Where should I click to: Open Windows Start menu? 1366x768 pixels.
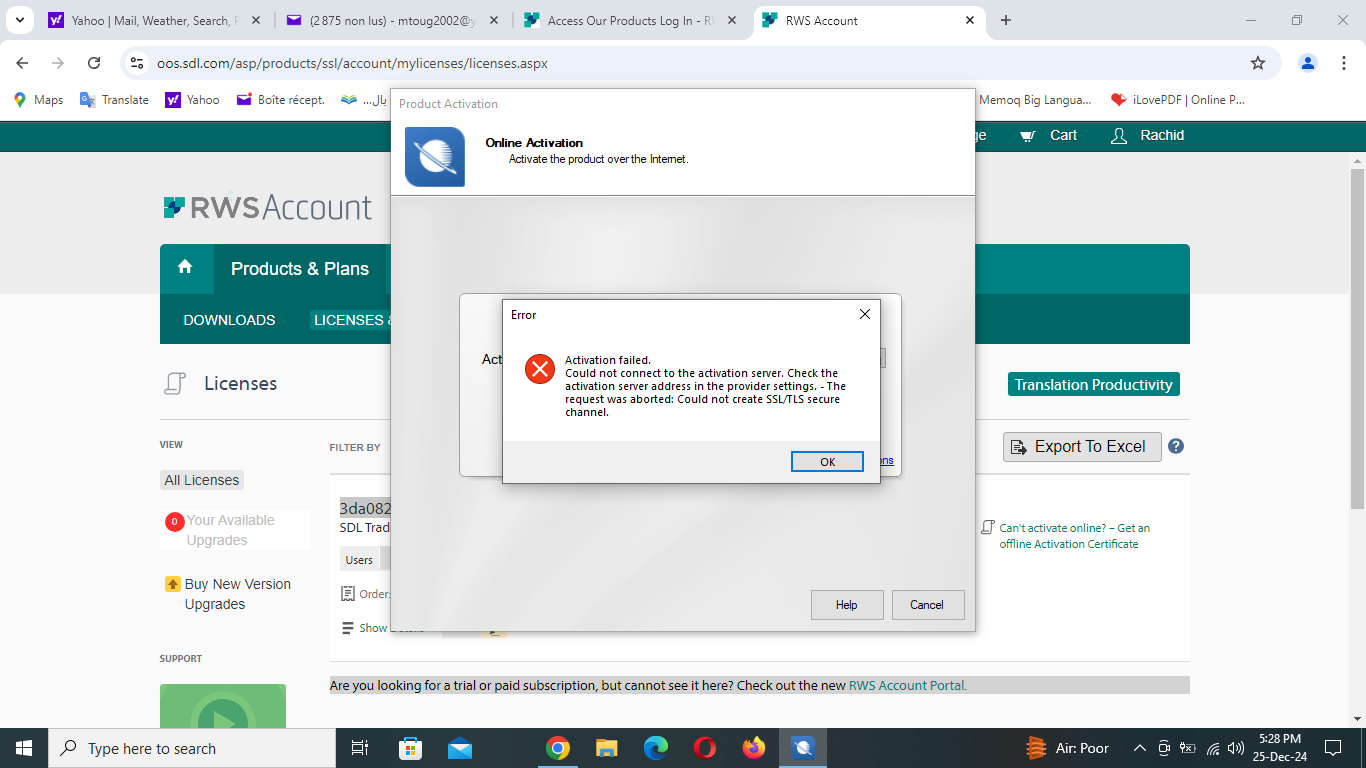pyautogui.click(x=24, y=748)
